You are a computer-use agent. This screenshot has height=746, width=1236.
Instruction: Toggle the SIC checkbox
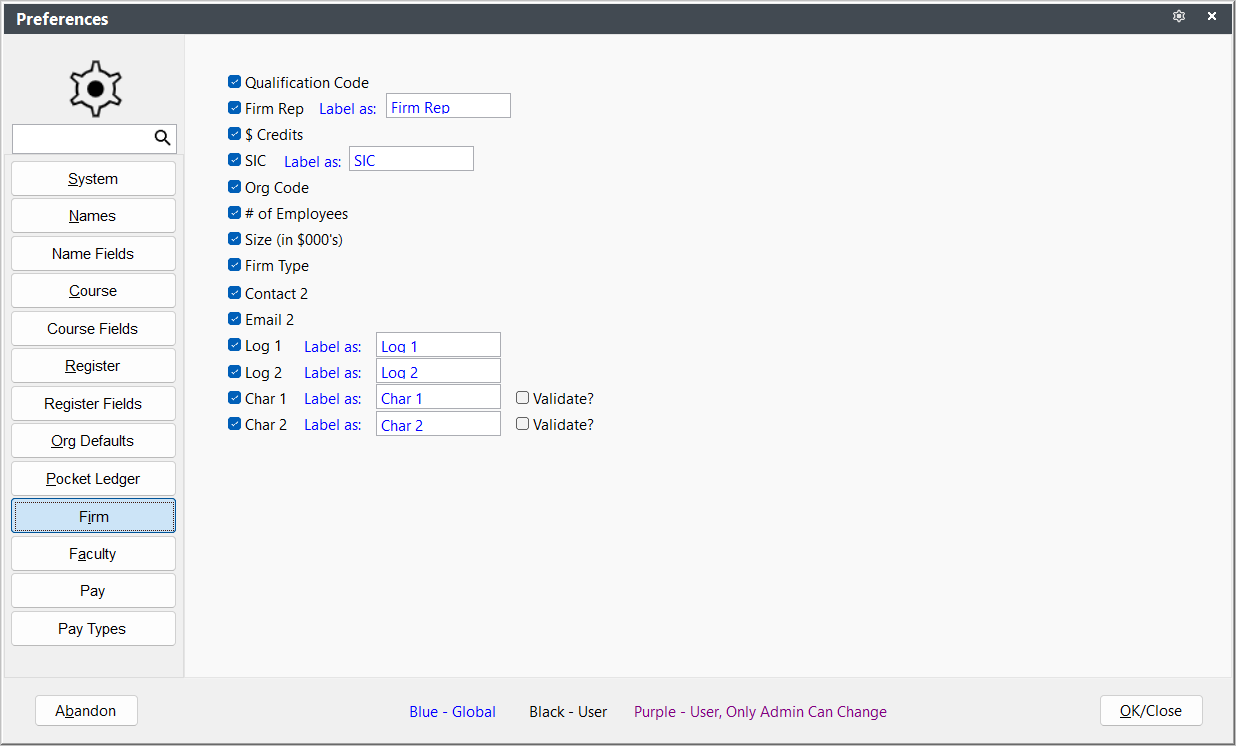coord(235,159)
